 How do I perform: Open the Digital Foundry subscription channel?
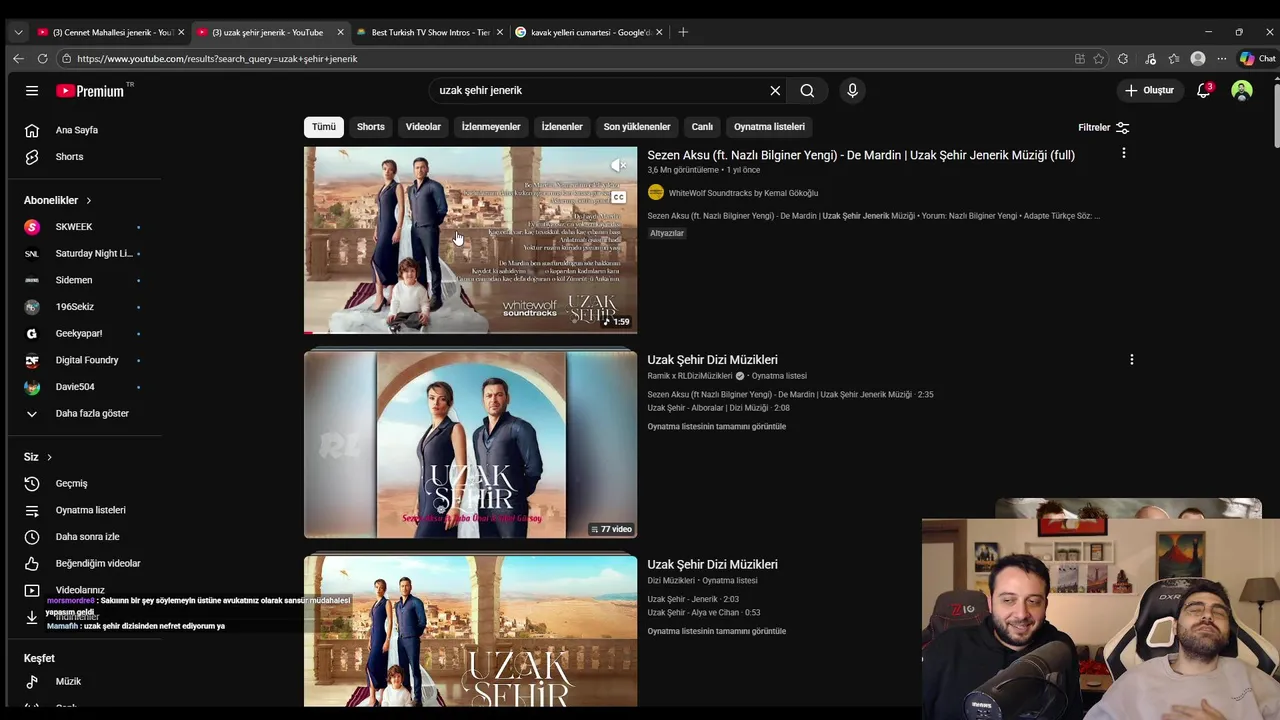point(85,360)
